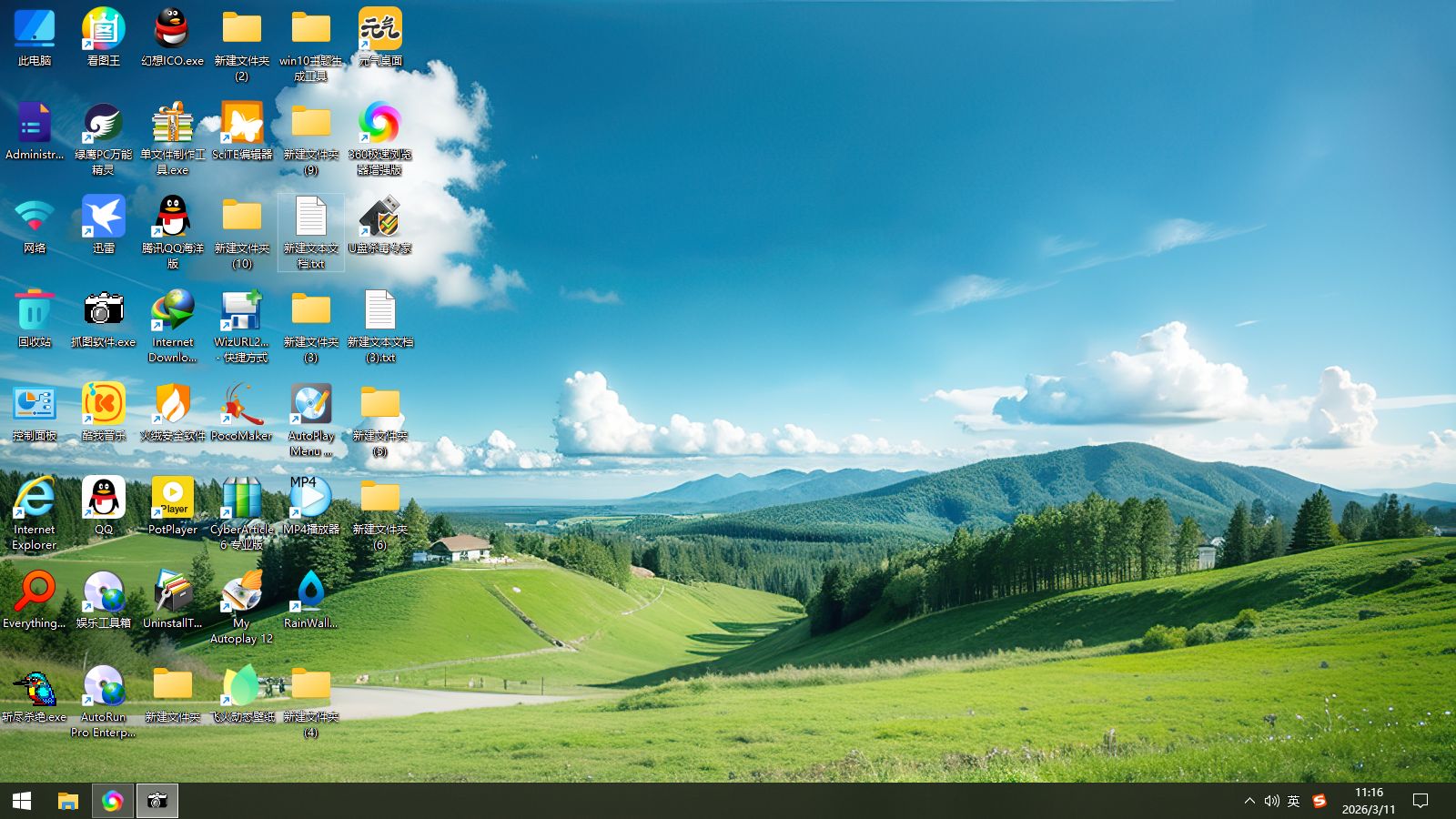Open the volume control in system tray
The height and width of the screenshot is (819, 1456).
tap(1271, 801)
